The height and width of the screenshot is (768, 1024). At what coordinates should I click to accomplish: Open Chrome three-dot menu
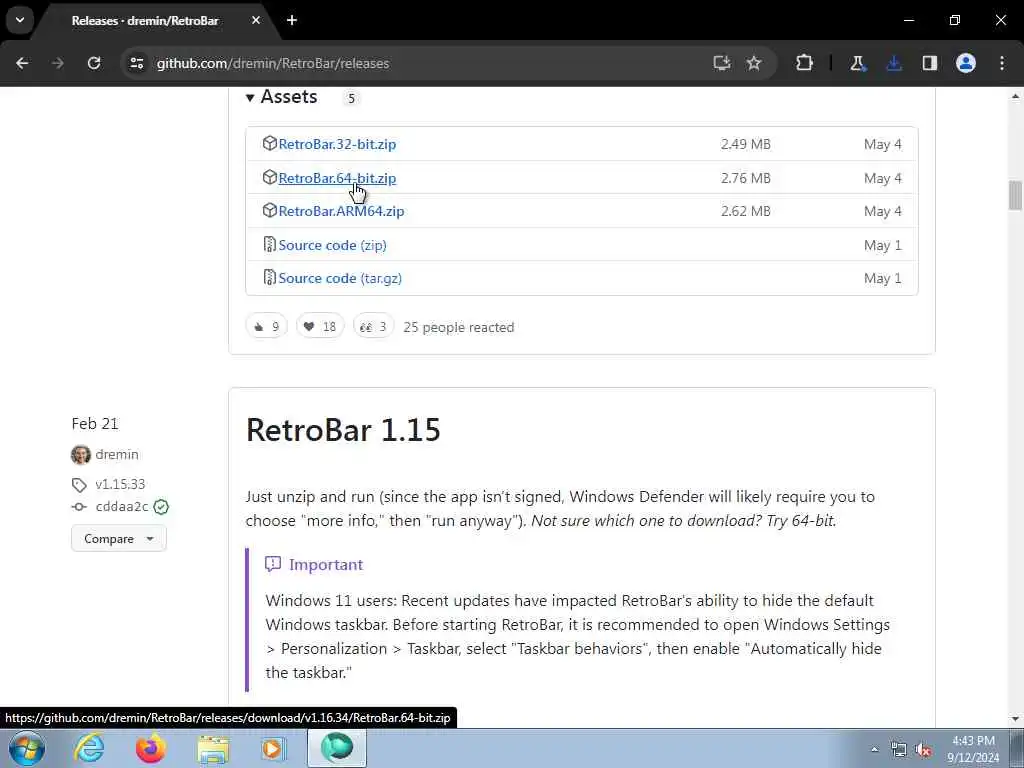coord(1002,63)
